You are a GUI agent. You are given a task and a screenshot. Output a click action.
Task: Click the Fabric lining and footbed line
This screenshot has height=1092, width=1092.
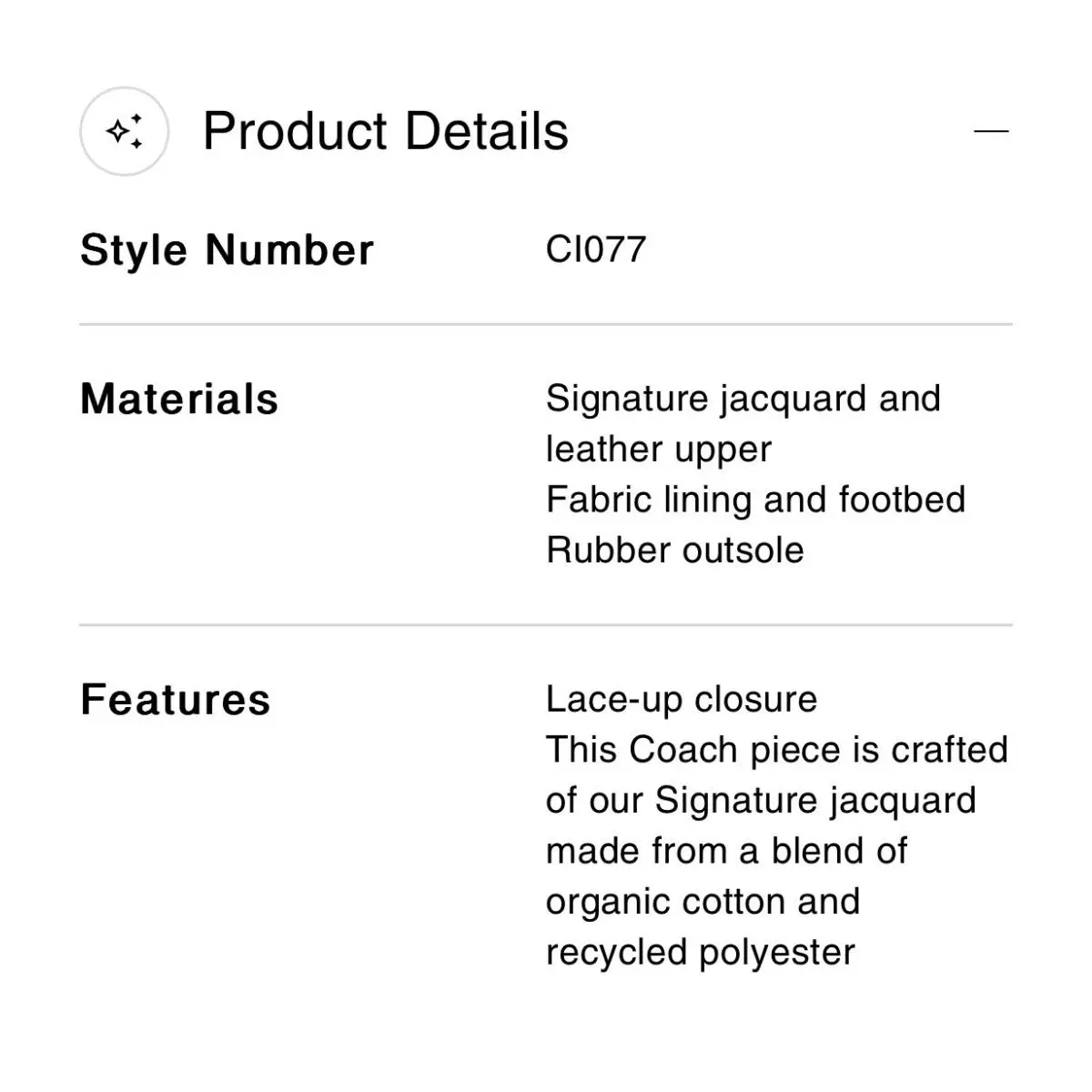(x=755, y=500)
